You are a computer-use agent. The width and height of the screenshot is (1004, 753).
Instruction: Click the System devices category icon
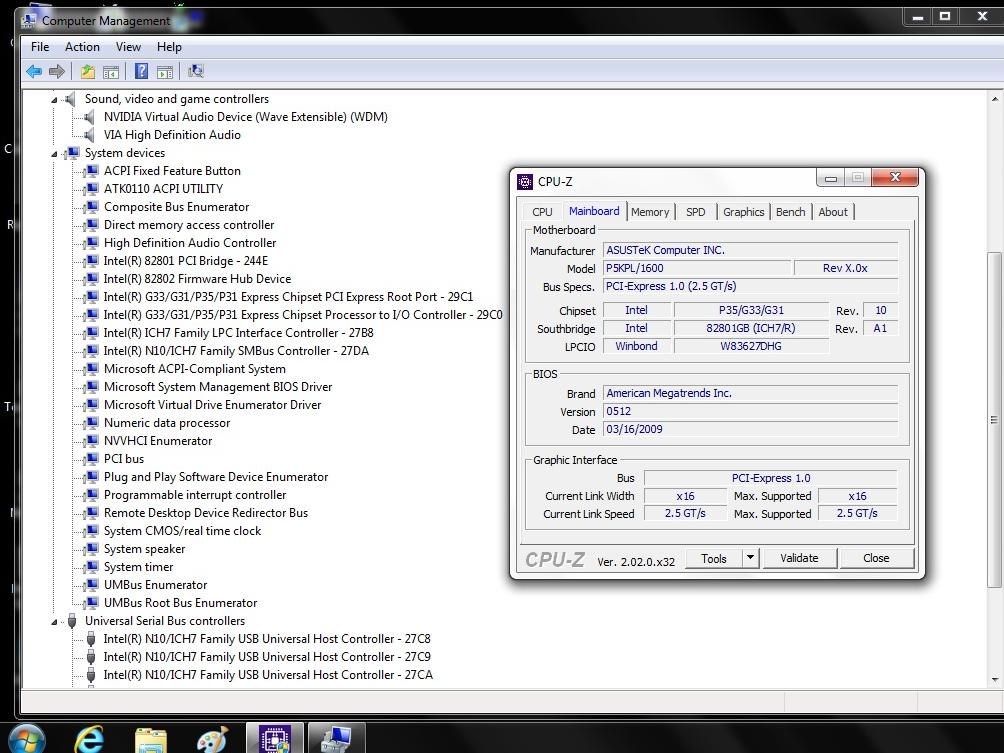(x=72, y=153)
